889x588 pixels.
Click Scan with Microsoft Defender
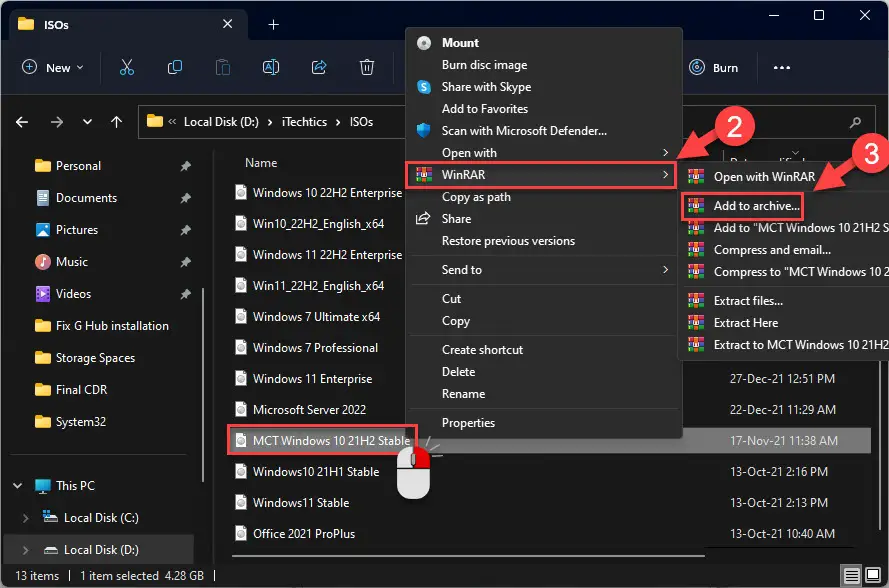click(x=544, y=131)
